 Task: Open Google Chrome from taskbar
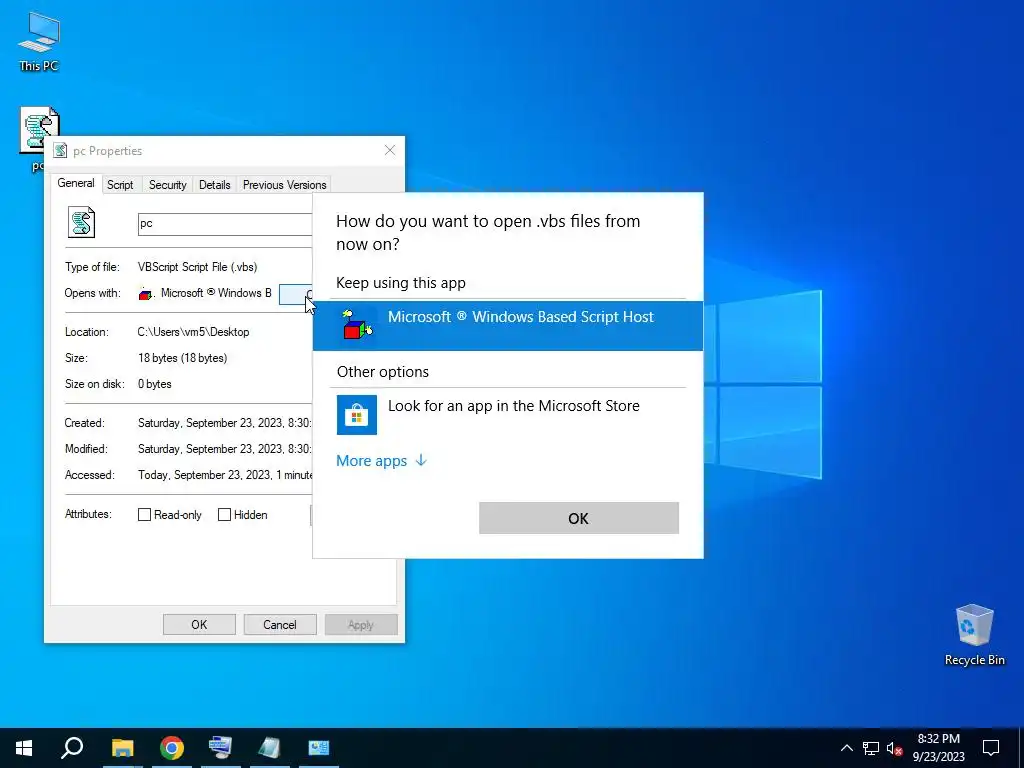pos(172,748)
